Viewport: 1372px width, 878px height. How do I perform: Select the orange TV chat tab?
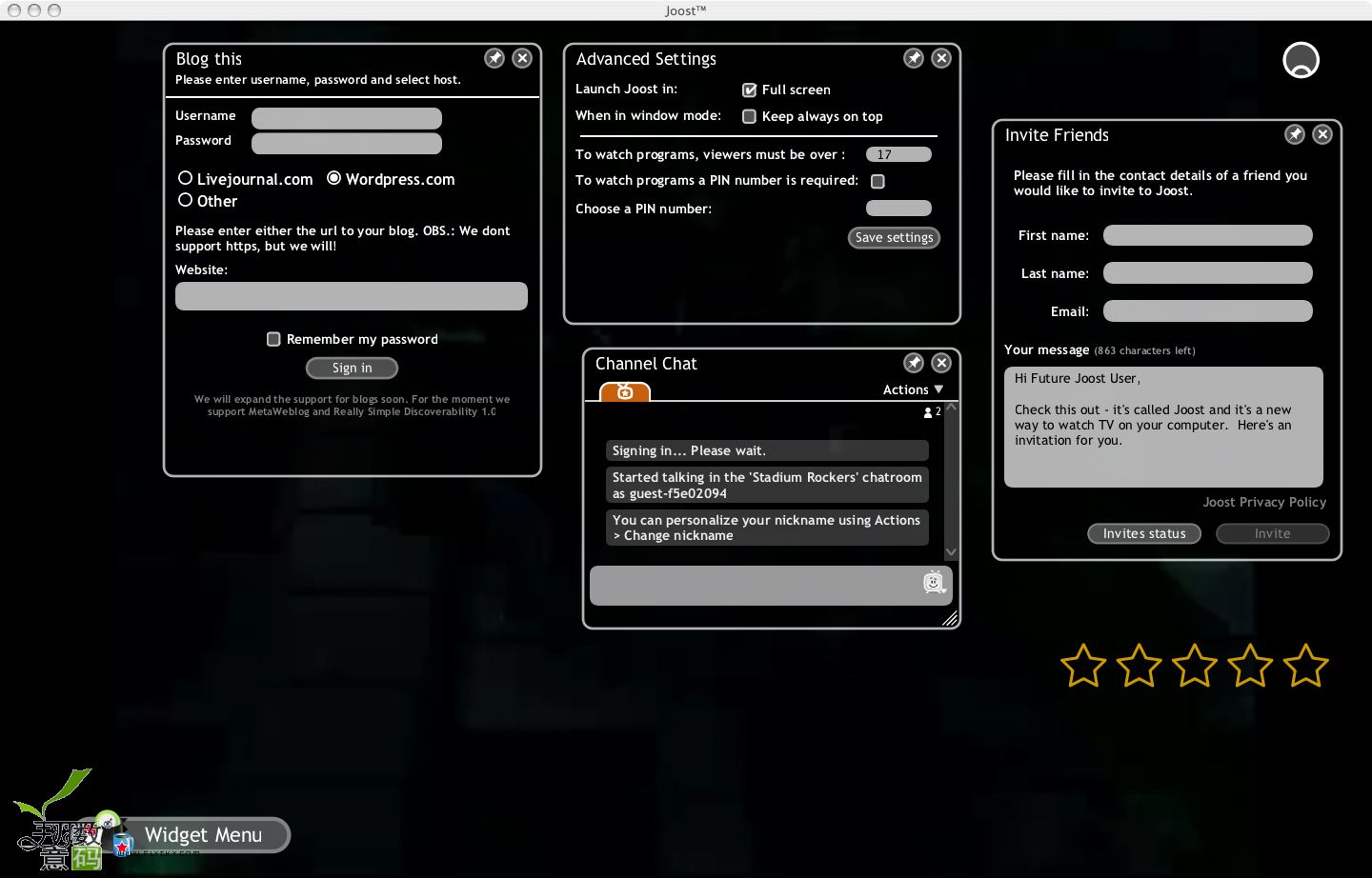[x=625, y=391]
